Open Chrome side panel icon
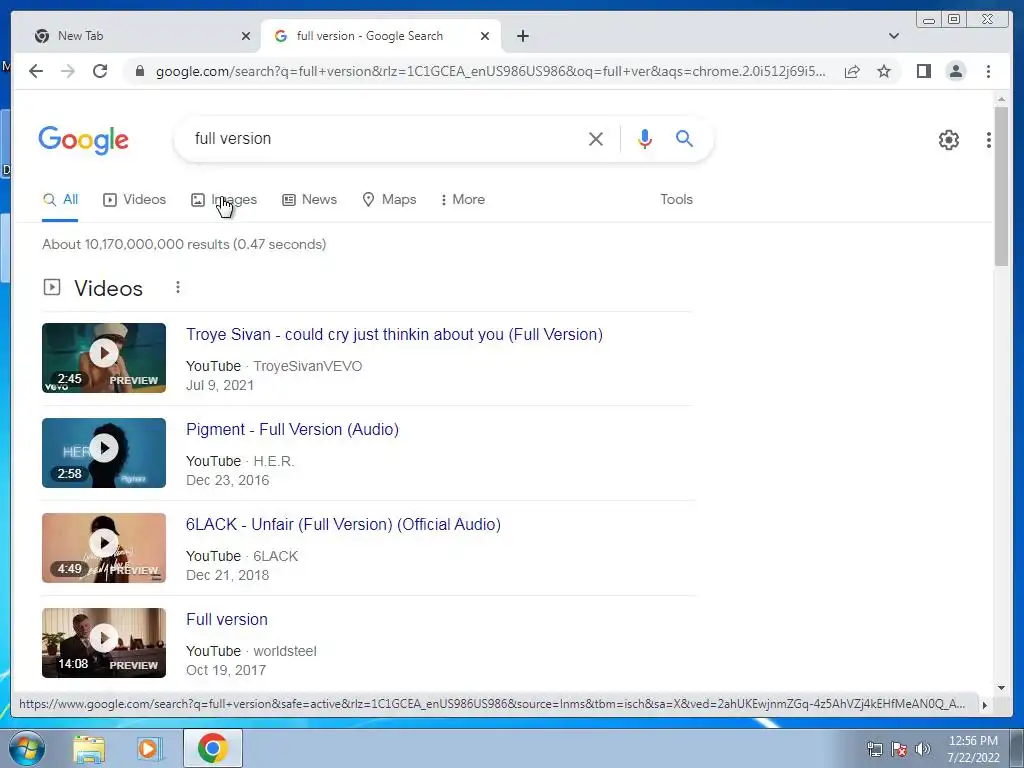The image size is (1024, 768). (923, 71)
